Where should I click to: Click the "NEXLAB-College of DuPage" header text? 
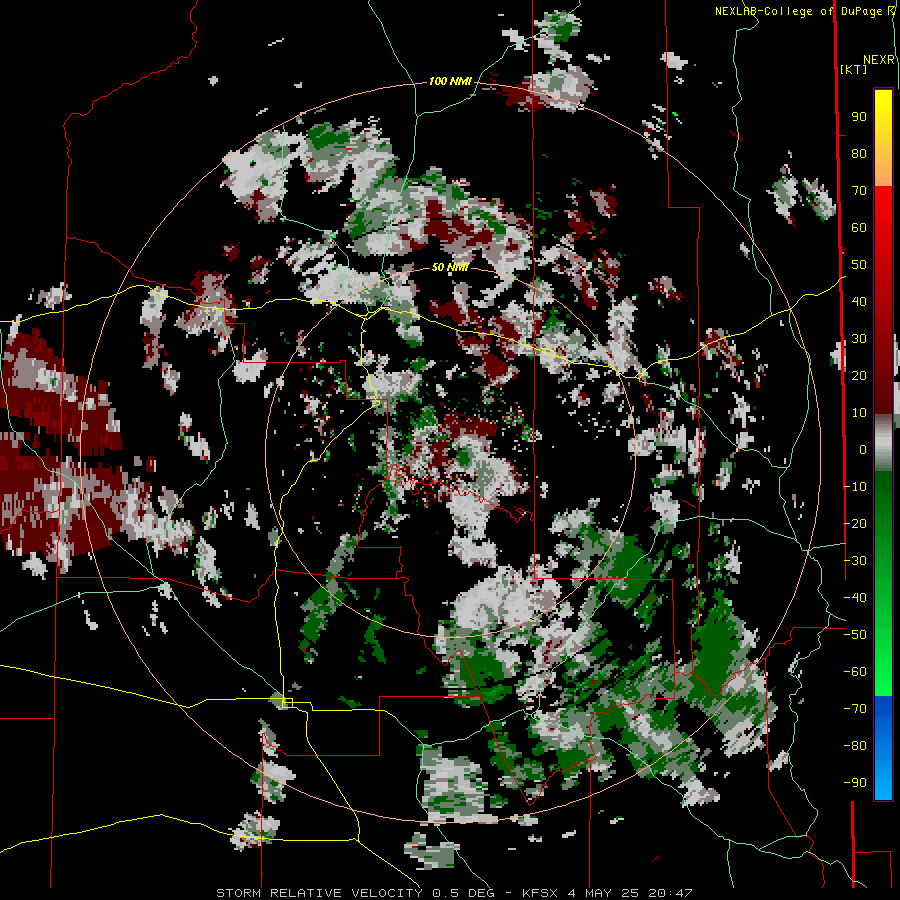pos(799,11)
